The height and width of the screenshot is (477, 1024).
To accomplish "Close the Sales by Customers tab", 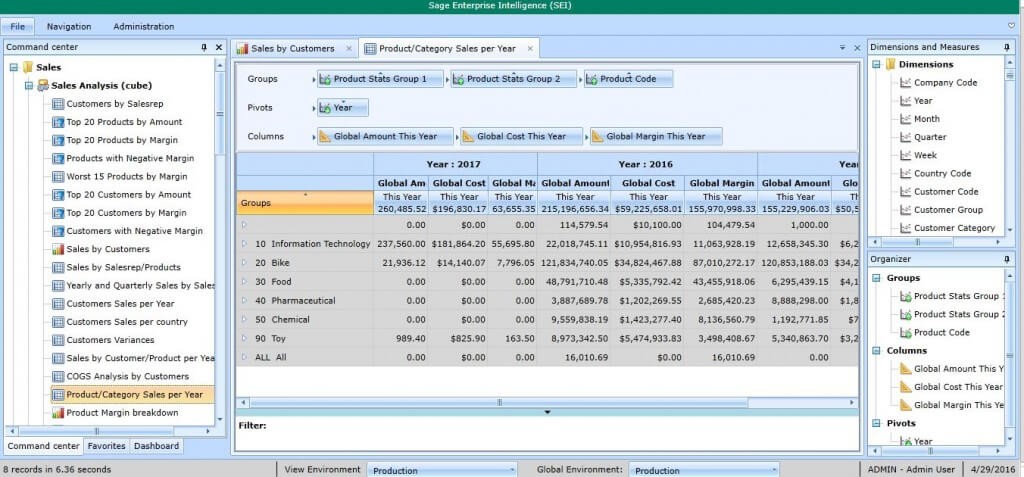I will click(x=348, y=48).
